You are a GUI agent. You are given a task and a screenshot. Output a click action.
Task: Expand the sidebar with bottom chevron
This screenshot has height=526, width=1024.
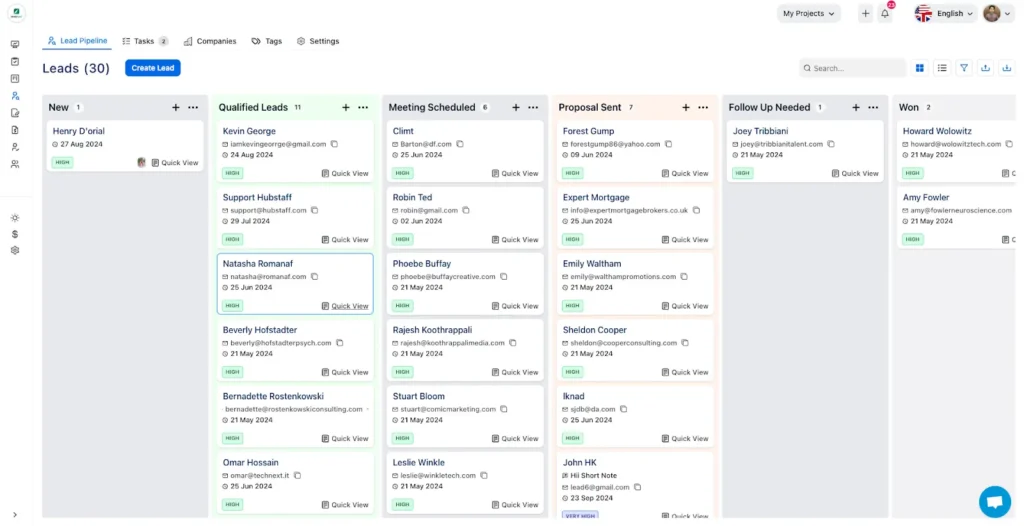point(15,515)
